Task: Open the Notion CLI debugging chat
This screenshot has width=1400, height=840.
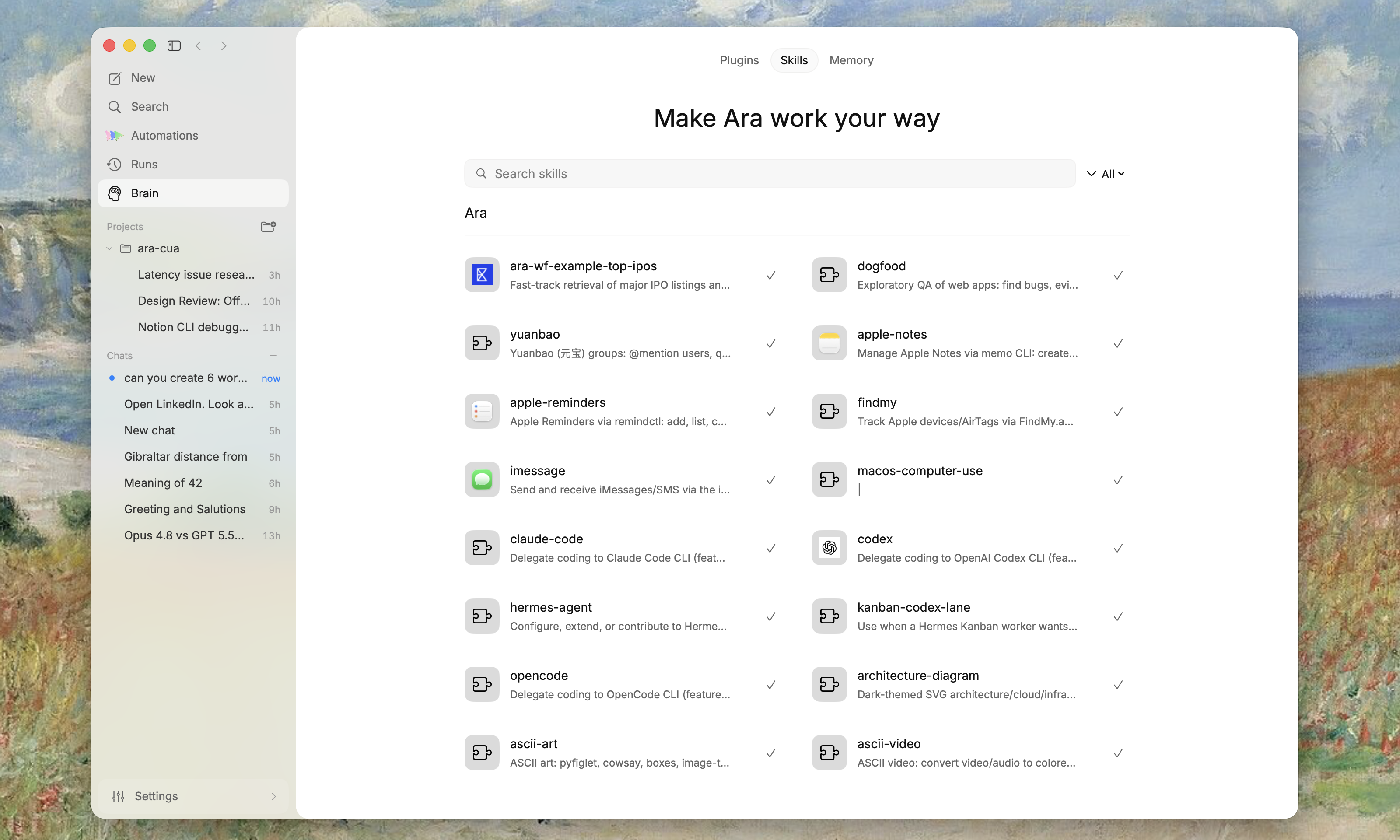Action: coord(193,327)
